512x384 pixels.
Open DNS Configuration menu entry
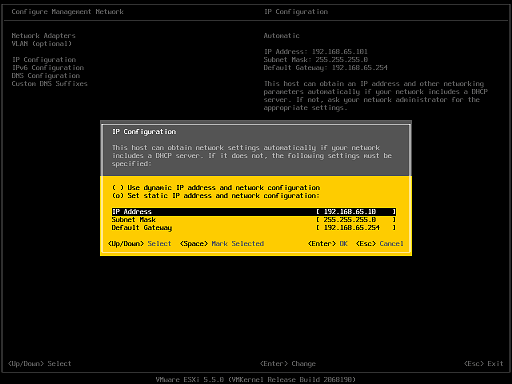pos(46,76)
